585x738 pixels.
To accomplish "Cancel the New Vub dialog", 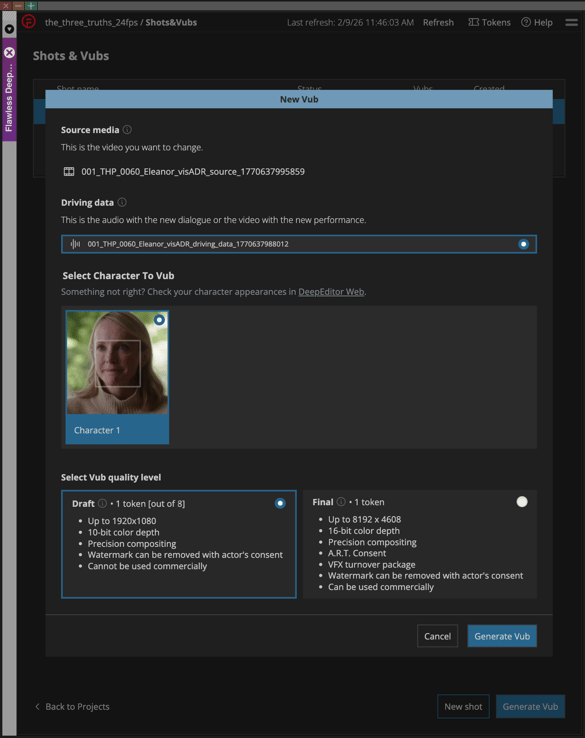I will click(437, 636).
